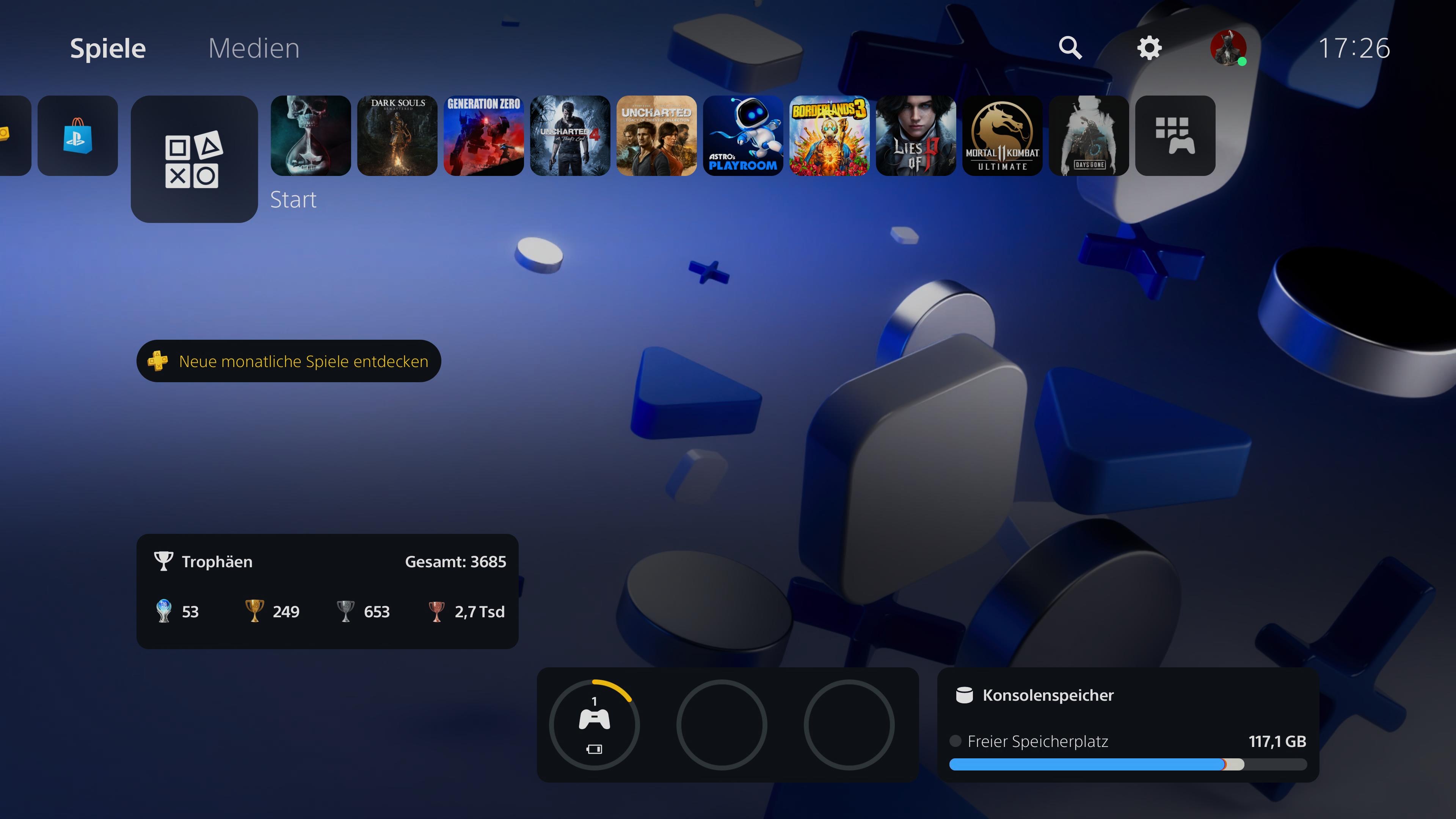Launch Dark Souls Remastered tile
Viewport: 1456px width, 819px height.
397,136
